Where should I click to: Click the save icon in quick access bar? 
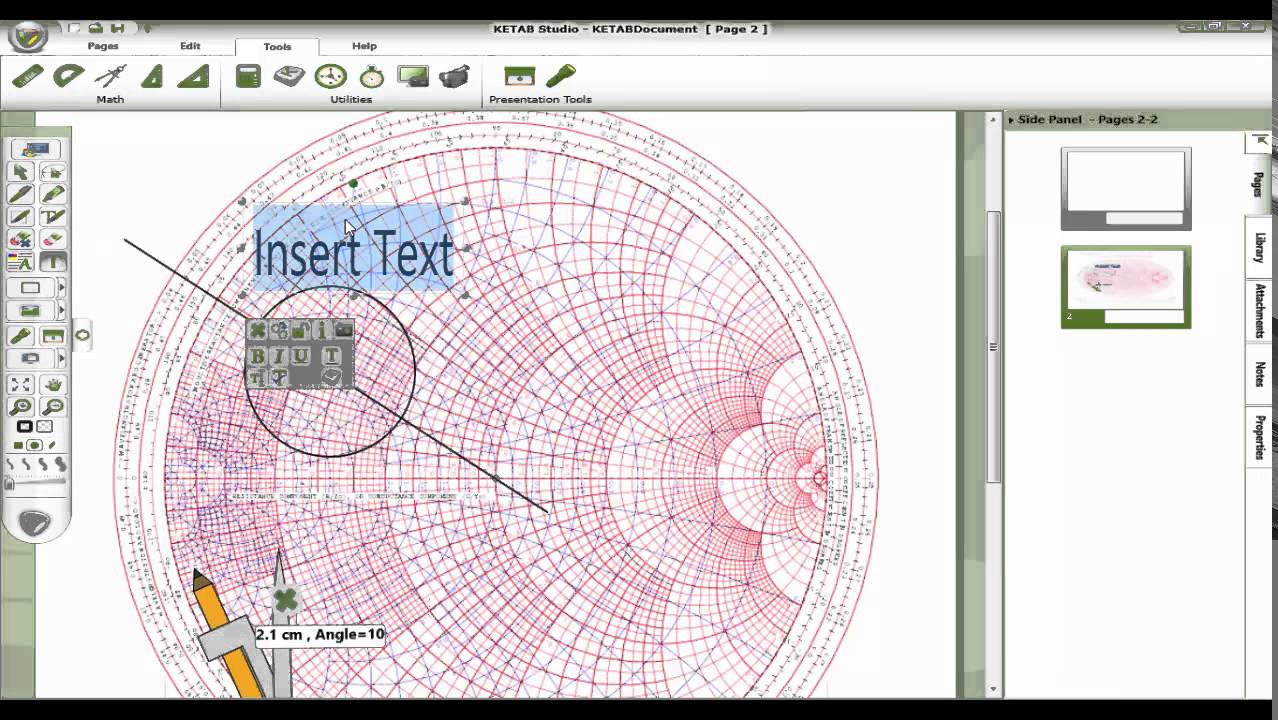(117, 28)
